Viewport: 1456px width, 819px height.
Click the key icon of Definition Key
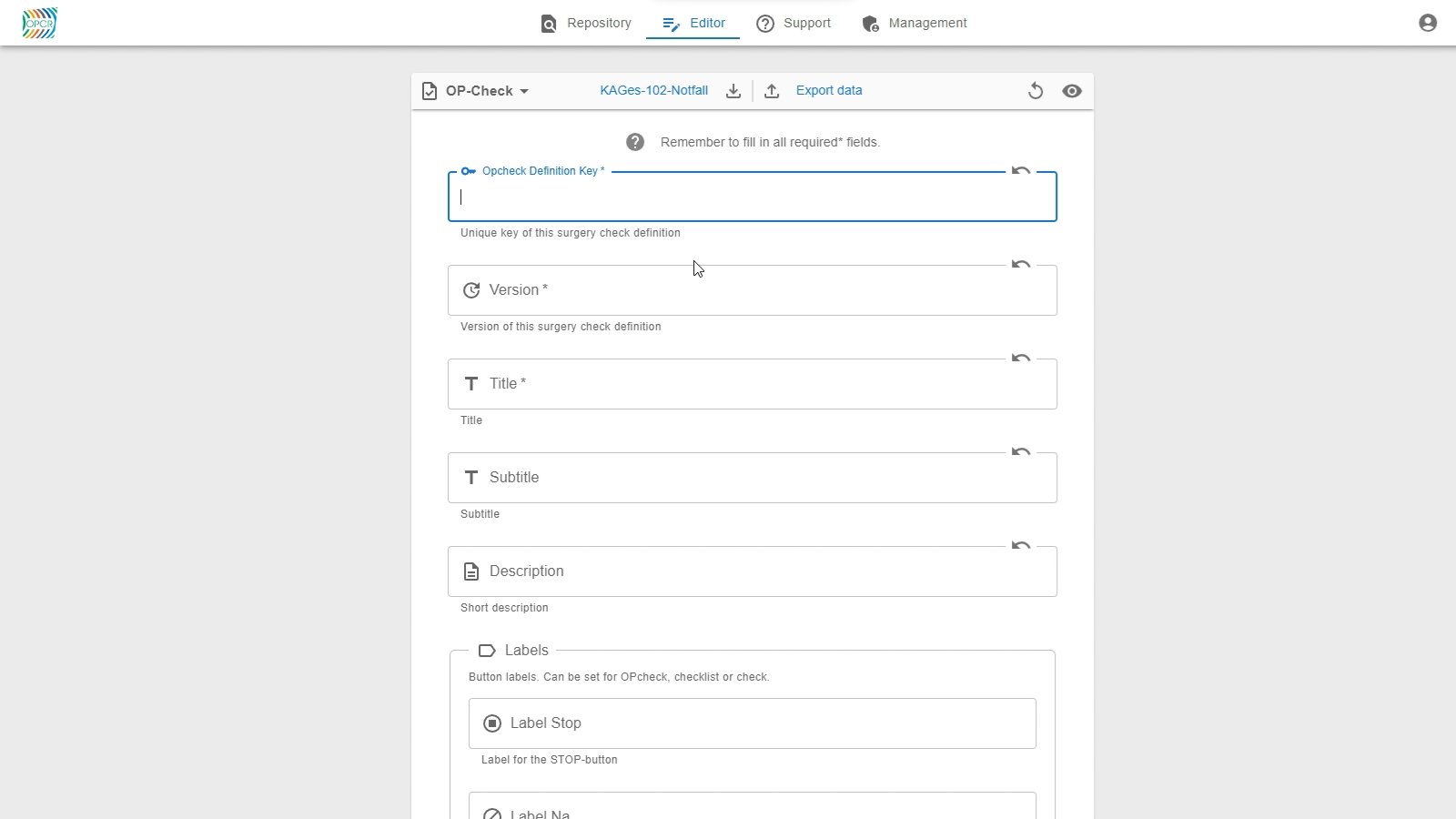click(469, 171)
